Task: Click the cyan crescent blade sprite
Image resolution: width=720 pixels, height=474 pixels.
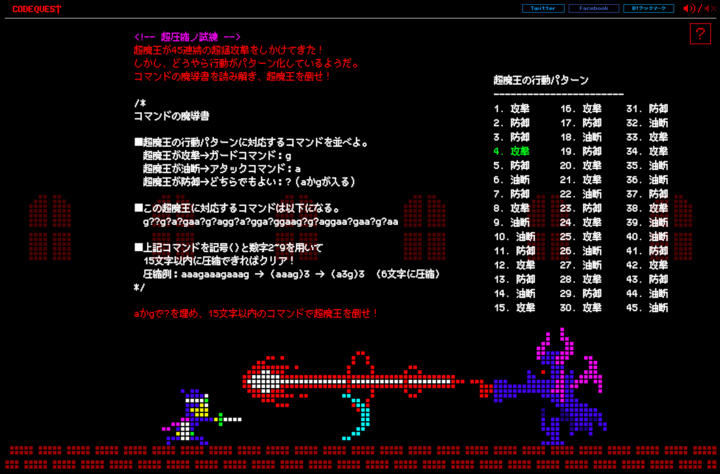Action: point(357,417)
